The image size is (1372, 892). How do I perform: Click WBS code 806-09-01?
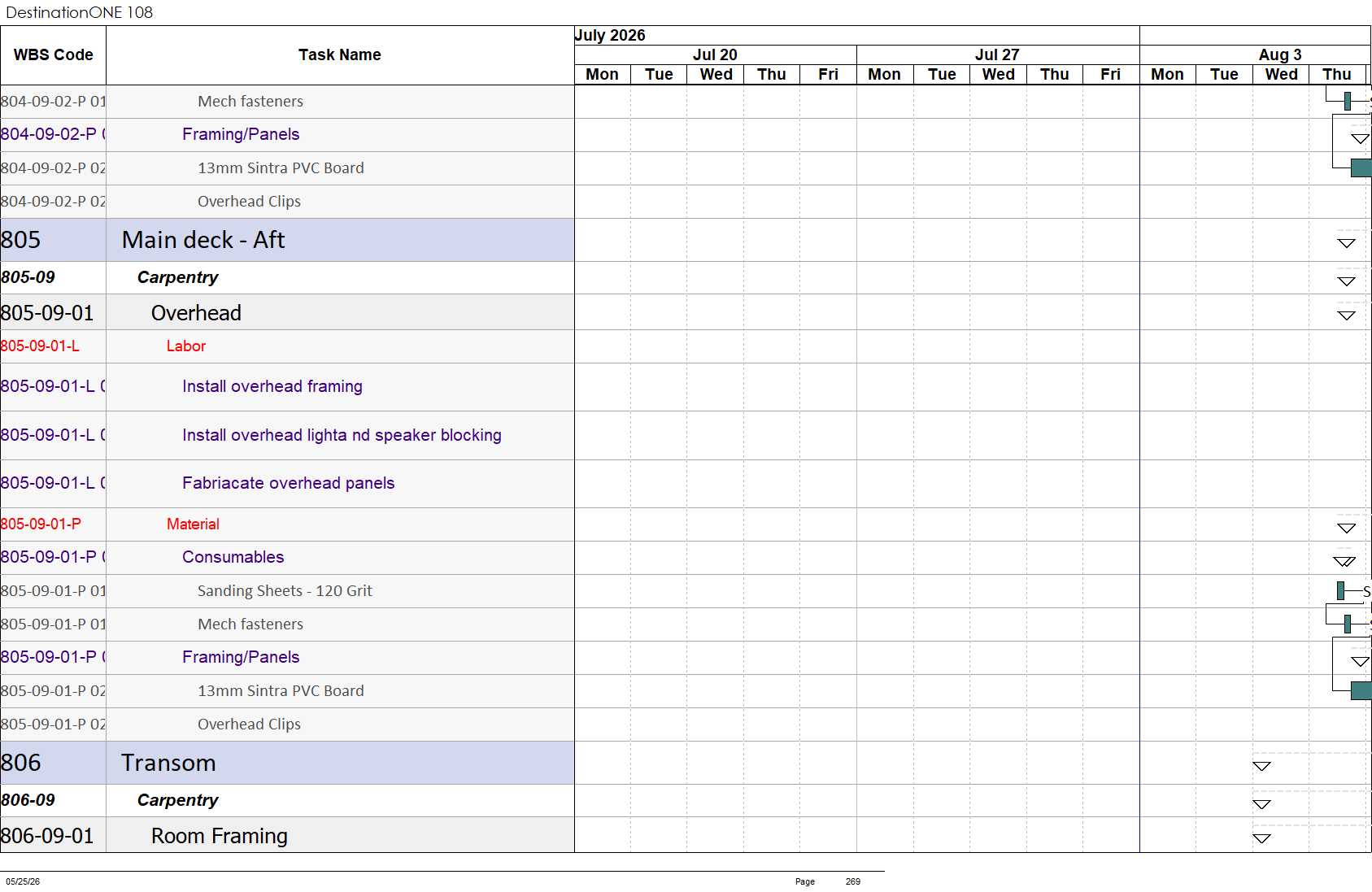click(47, 836)
